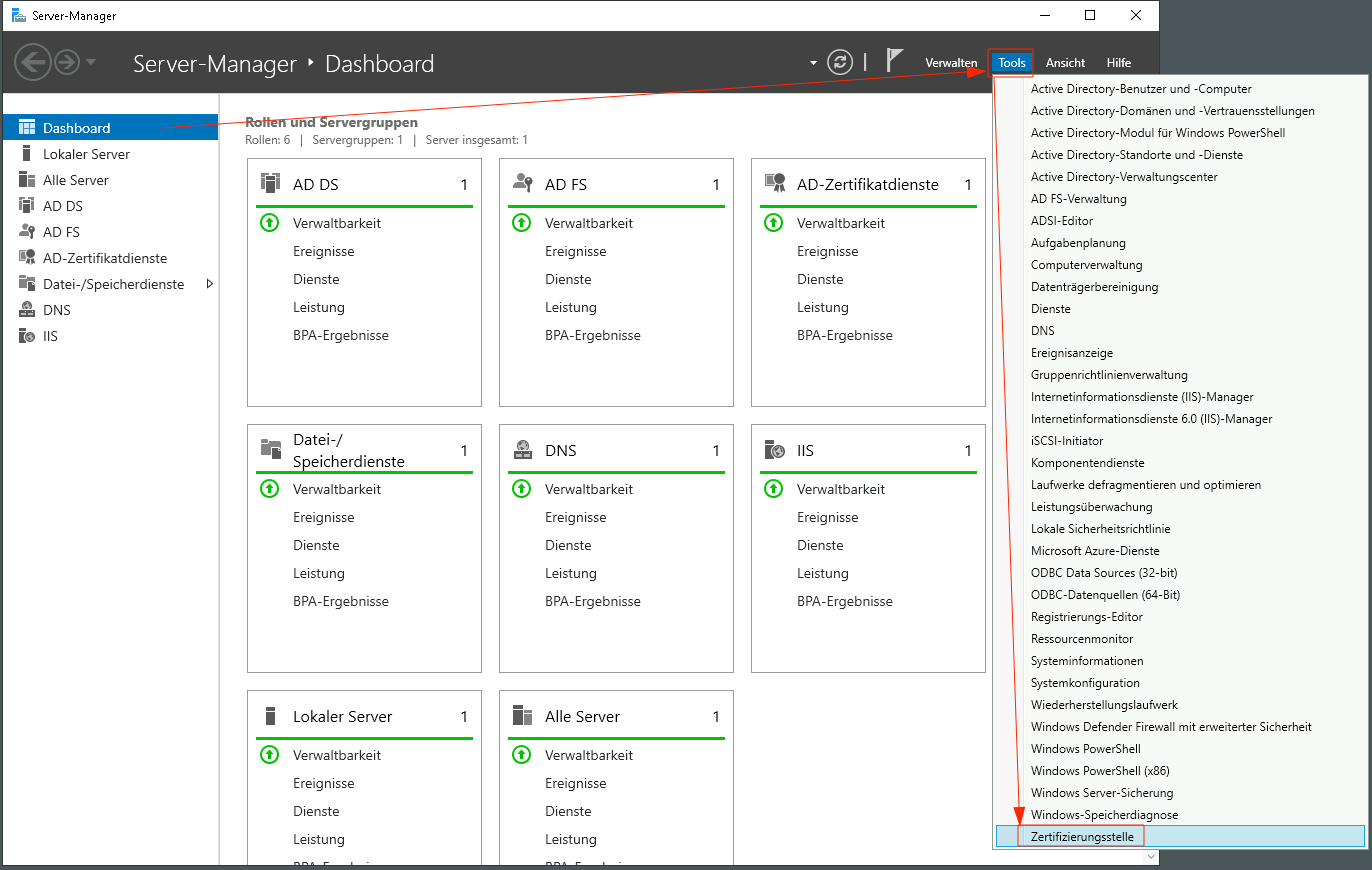The image size is (1372, 870).
Task: Click green status icon in IIS tile
Action: click(773, 488)
